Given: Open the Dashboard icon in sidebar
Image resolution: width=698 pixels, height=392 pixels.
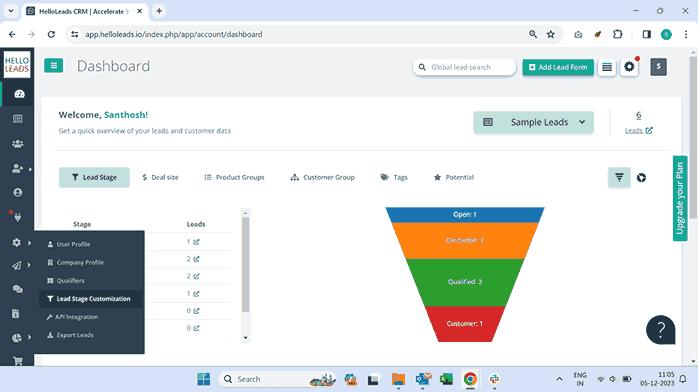Looking at the screenshot, I should 19,94.
